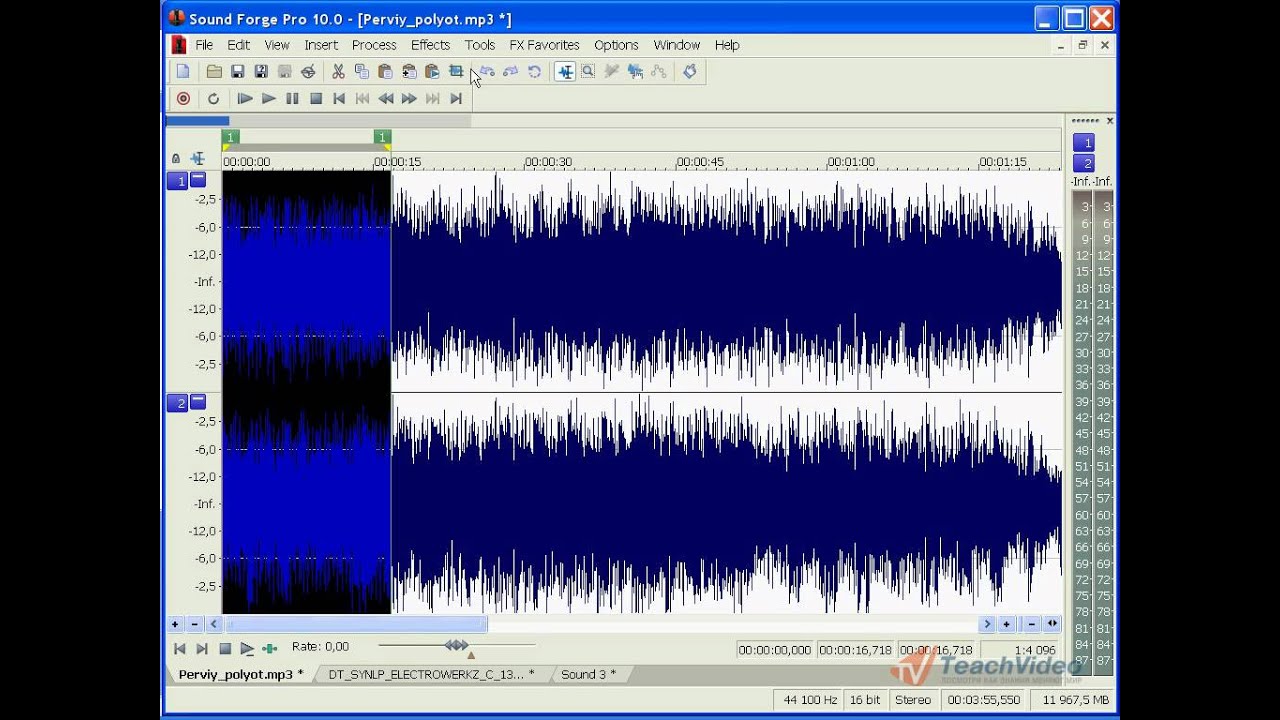Pause playback in transport toolbar
Screen dimensions: 1280x720
[x=292, y=98]
